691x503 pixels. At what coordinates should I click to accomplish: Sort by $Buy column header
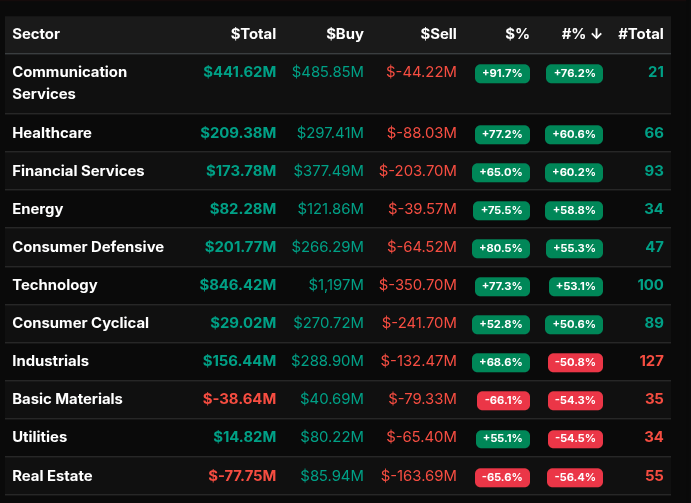click(x=344, y=34)
